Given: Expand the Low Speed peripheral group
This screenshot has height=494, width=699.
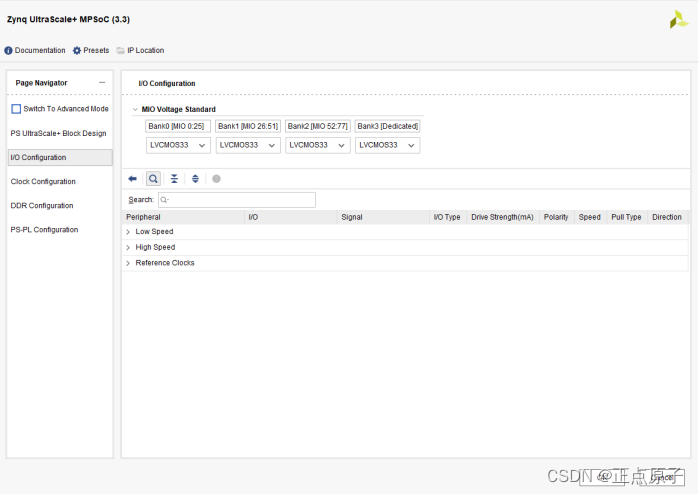Looking at the screenshot, I should point(128,232).
